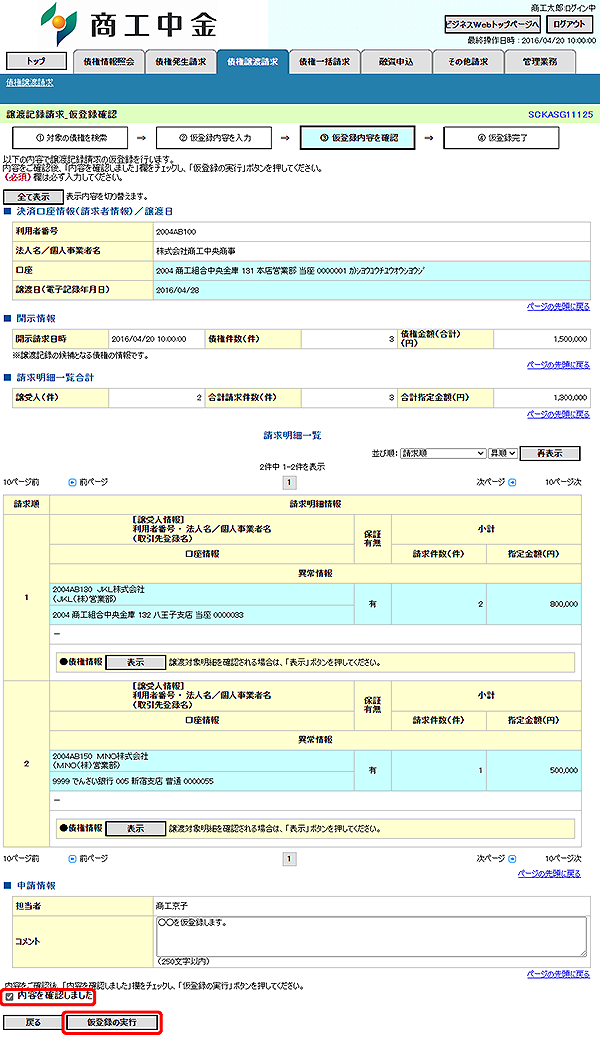Image resolution: width=600 pixels, height=1038 pixels.
Task: Click the lower 前ページ arrow icon
Action: coord(73,859)
